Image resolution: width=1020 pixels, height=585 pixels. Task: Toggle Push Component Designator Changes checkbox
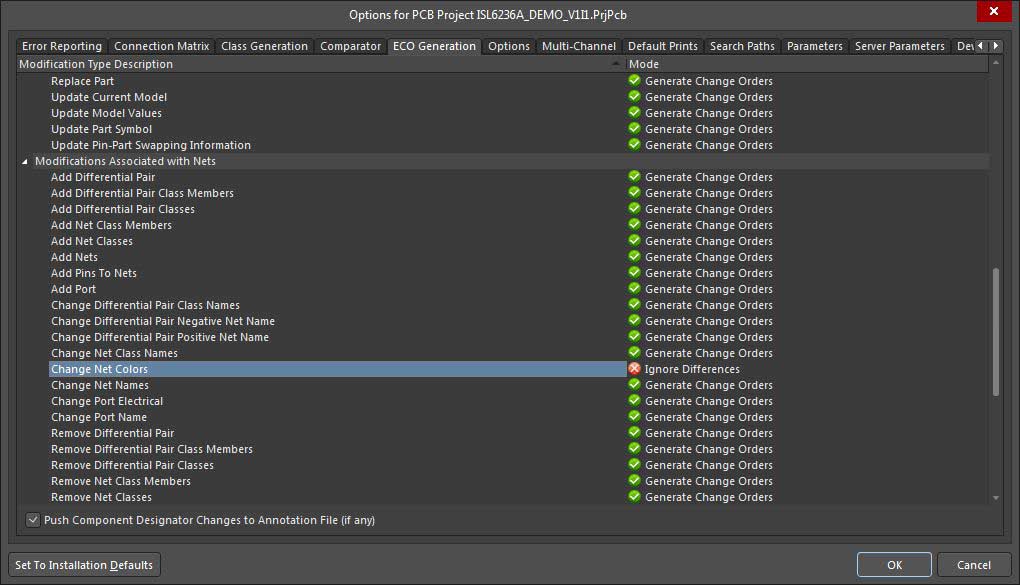pyautogui.click(x=33, y=520)
